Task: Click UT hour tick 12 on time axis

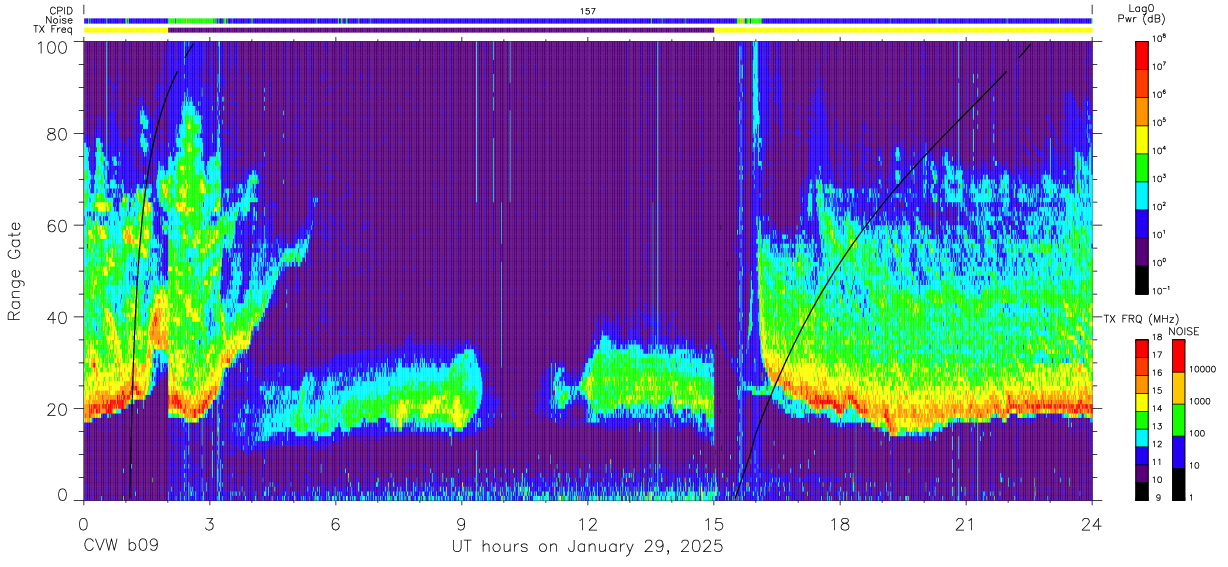Action: click(588, 524)
